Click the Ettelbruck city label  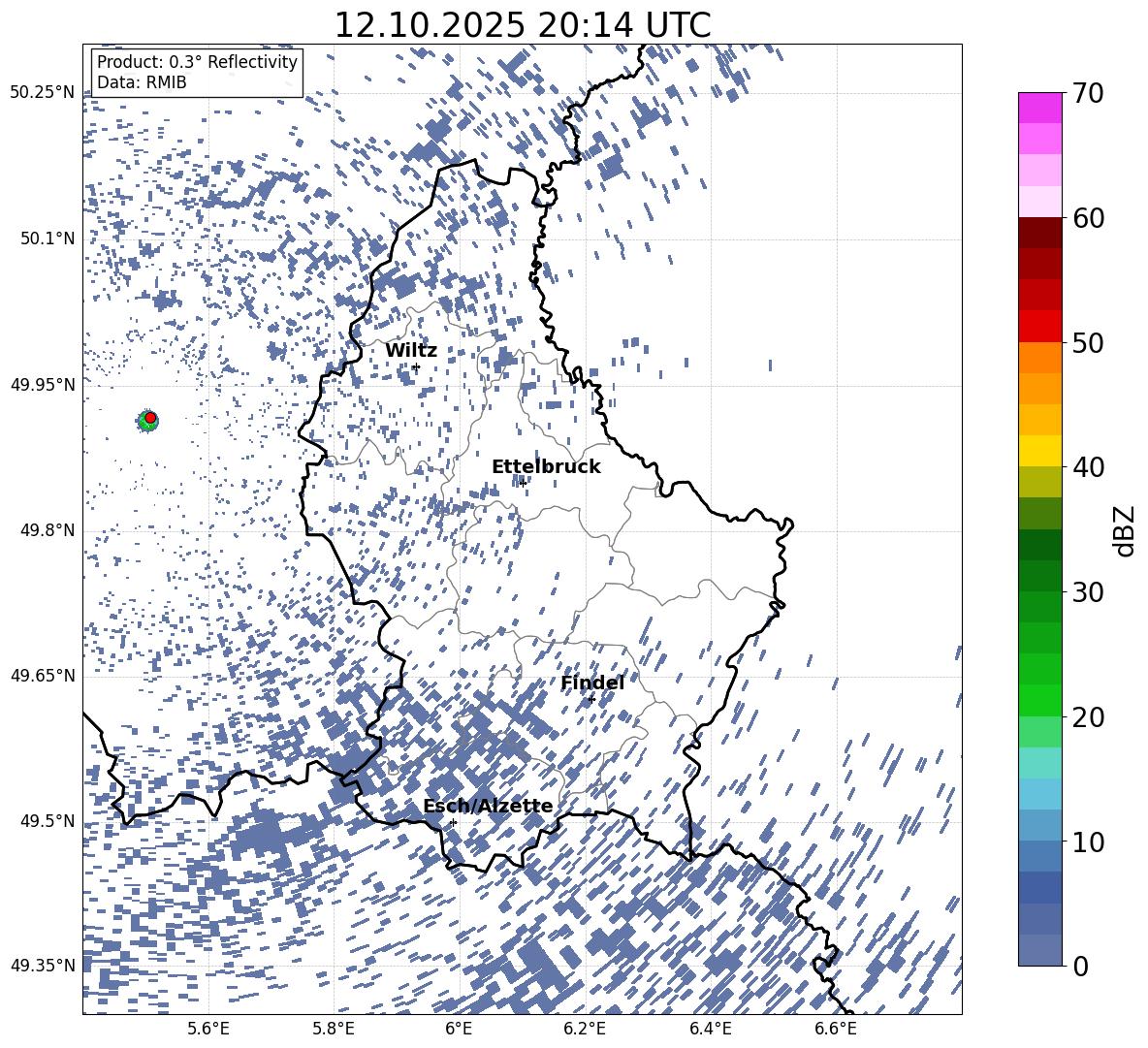(x=546, y=467)
